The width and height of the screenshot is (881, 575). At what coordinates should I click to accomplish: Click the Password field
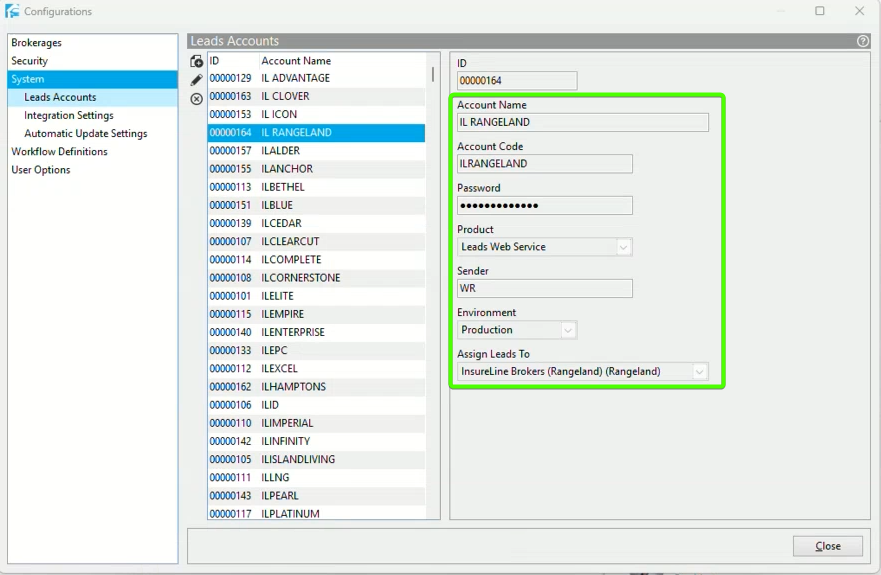544,205
